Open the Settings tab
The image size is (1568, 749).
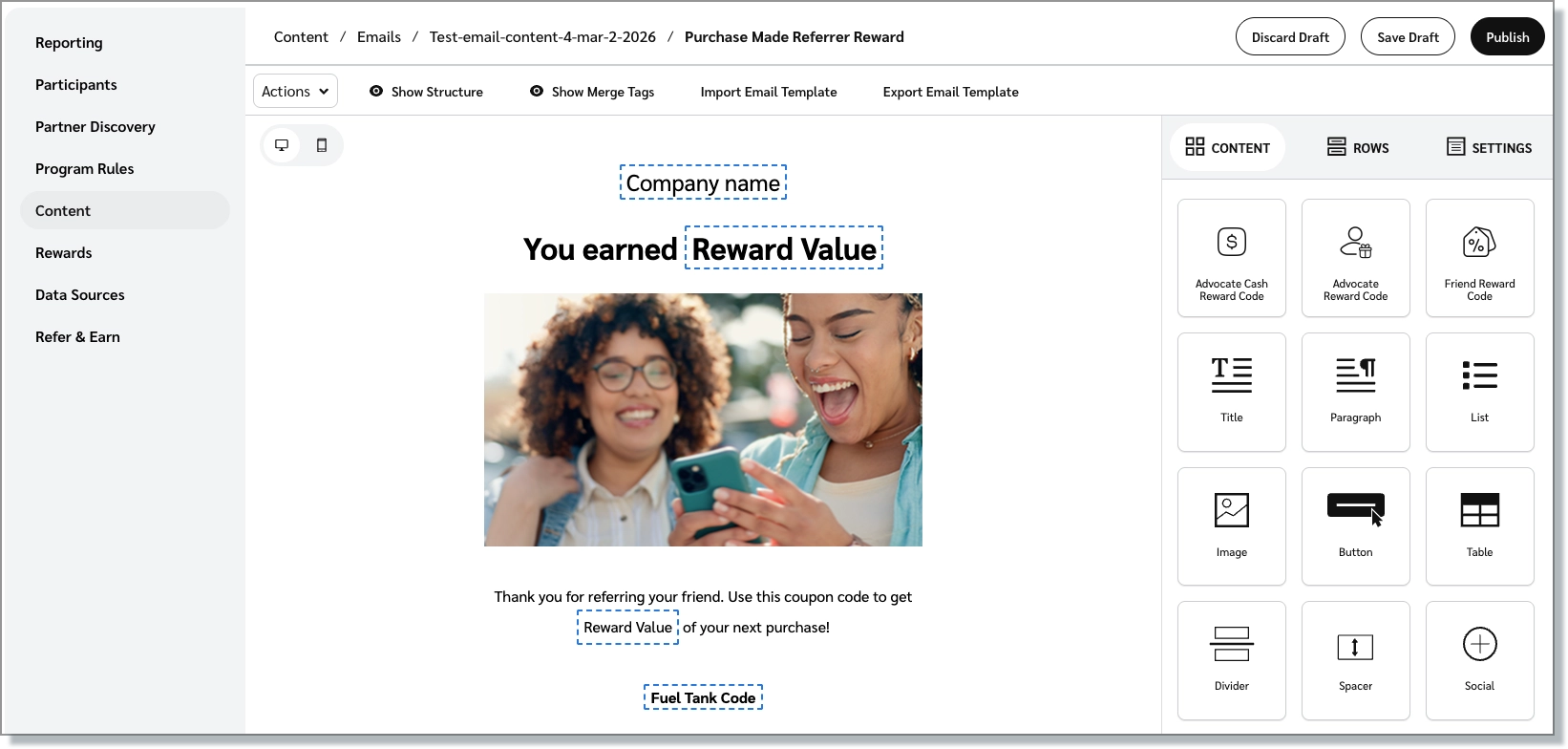(1489, 147)
